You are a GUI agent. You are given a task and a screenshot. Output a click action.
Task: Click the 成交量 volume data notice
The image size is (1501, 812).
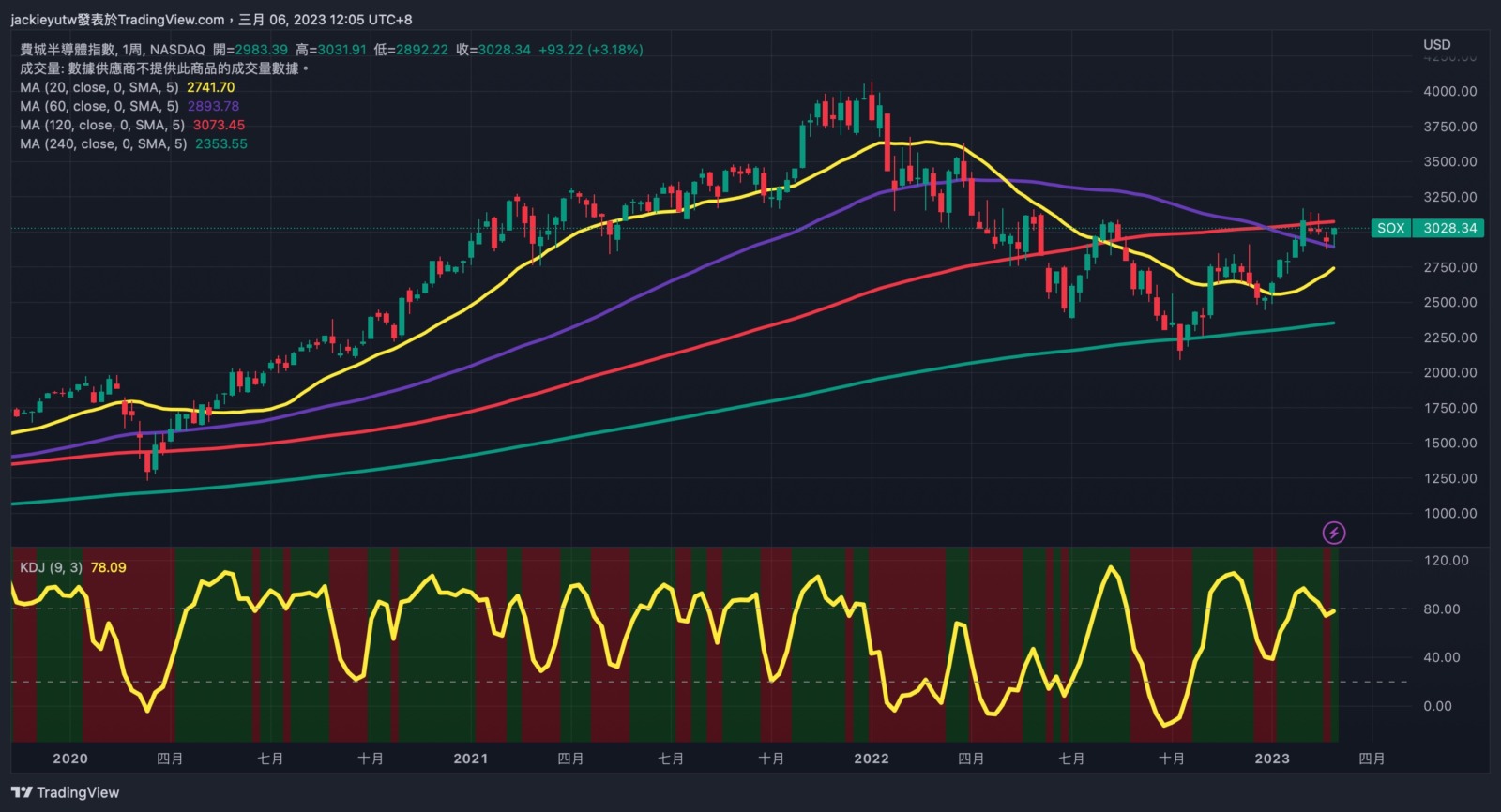pos(164,68)
